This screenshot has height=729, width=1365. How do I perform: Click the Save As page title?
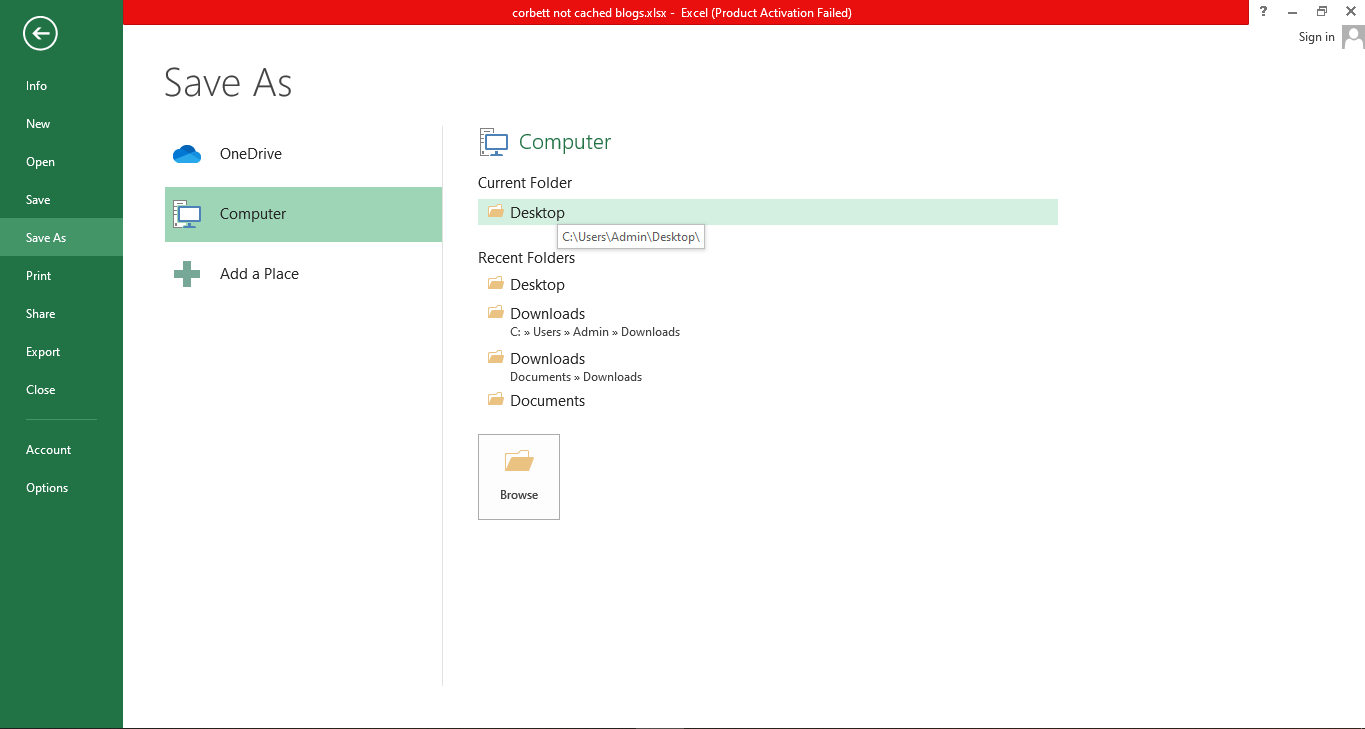point(228,82)
